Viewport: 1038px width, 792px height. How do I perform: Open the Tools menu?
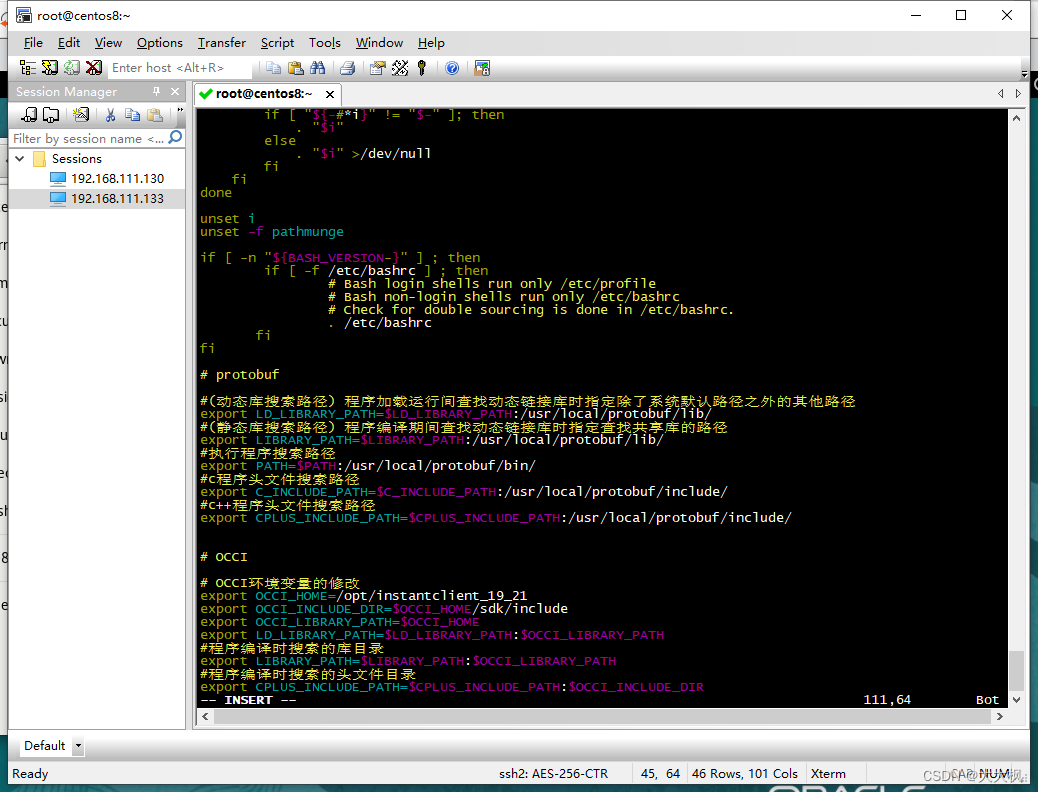click(x=324, y=42)
